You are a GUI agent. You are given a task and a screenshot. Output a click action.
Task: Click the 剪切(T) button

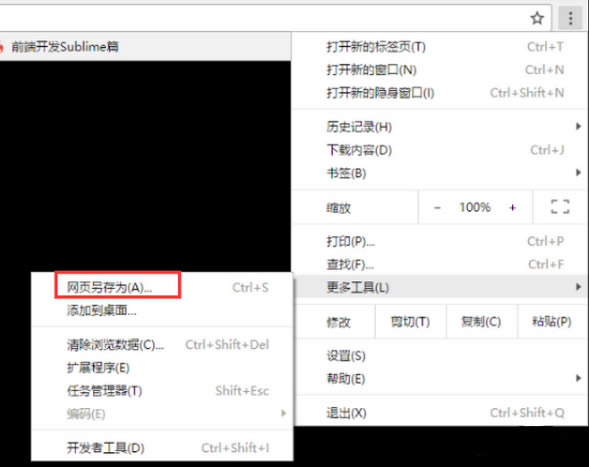point(410,322)
